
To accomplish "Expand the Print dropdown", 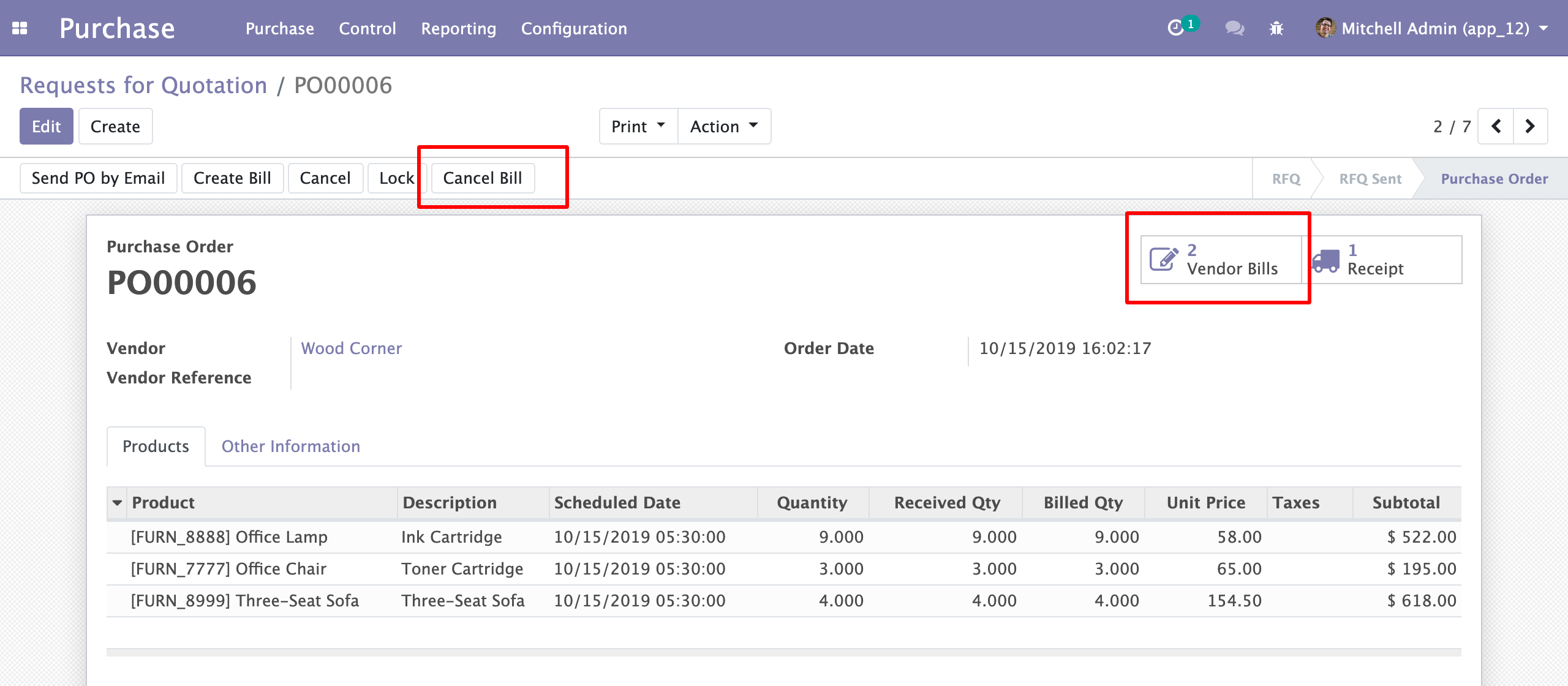I will [x=638, y=126].
